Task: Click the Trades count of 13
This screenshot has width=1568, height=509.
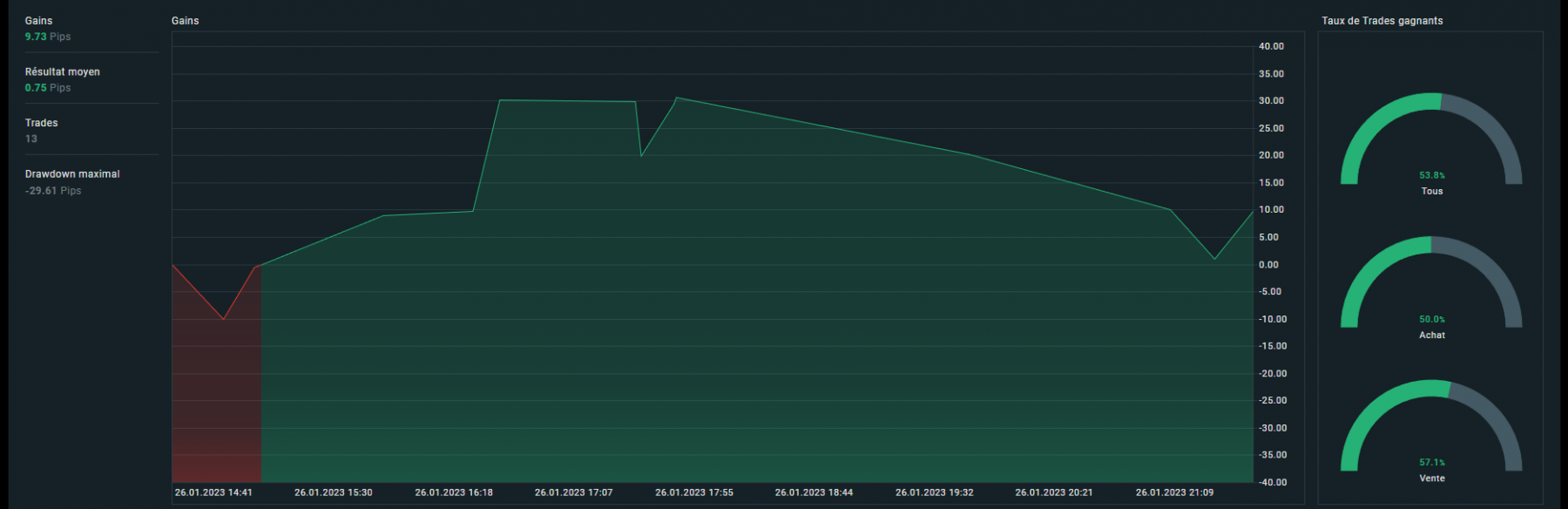Action: click(x=31, y=139)
